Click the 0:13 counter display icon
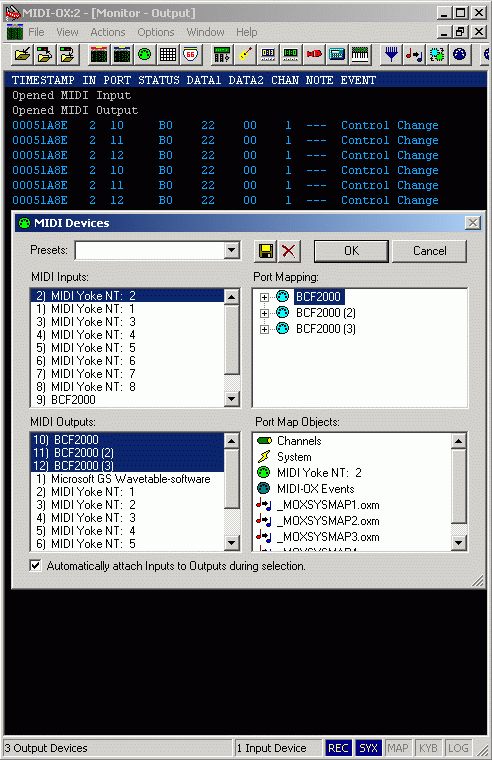The width and height of the screenshot is (492, 760). point(268,54)
